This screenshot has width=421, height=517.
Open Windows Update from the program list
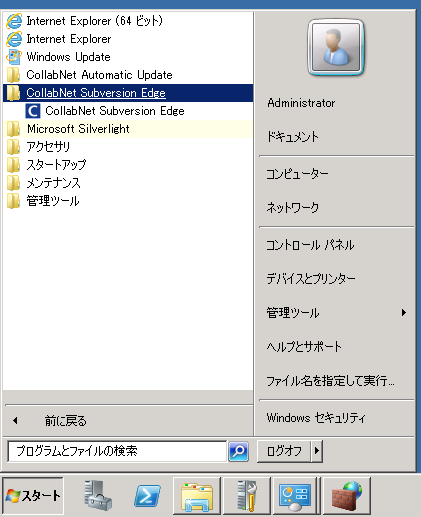[128, 57]
